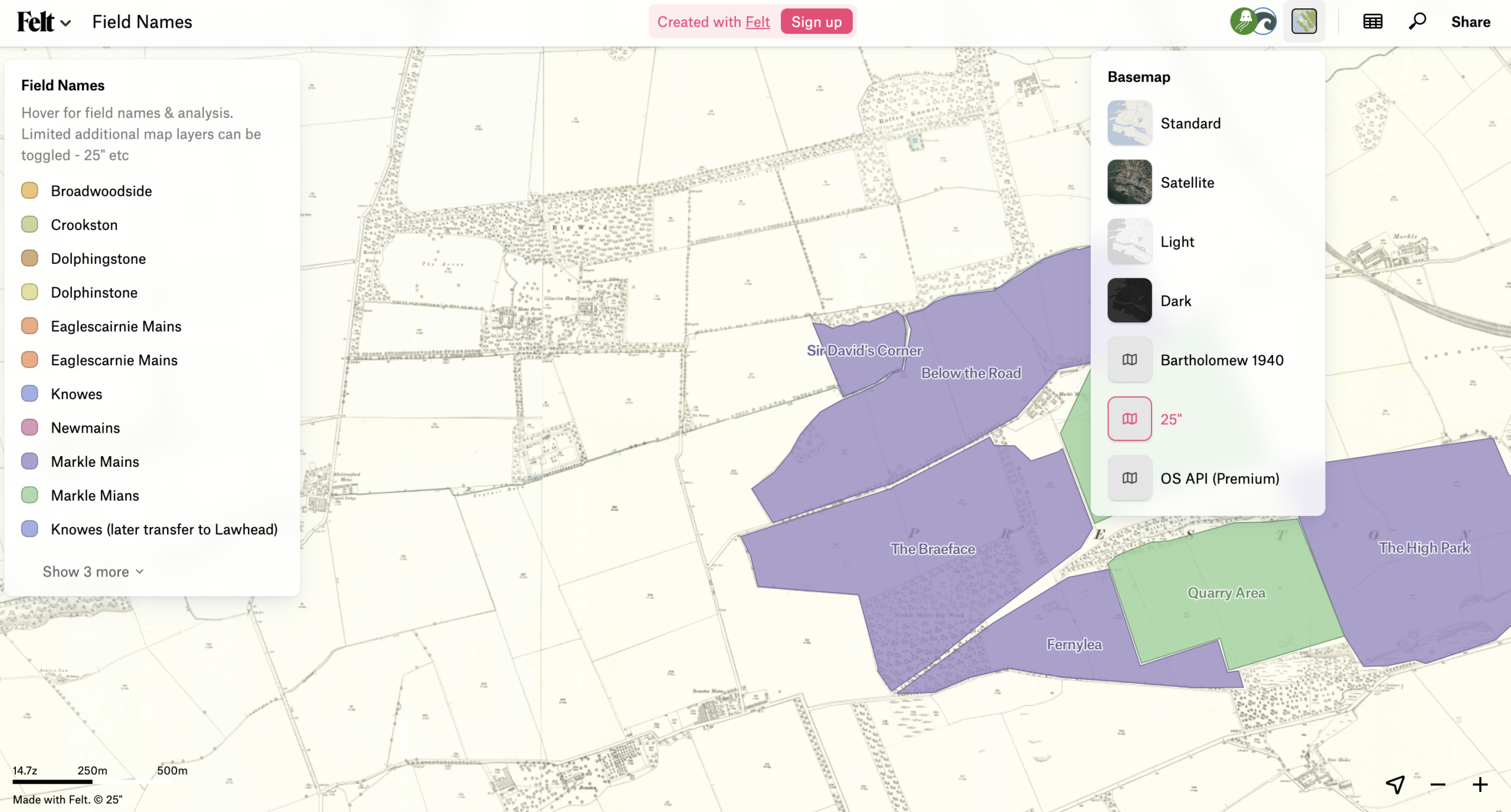Click the Sign up button
The height and width of the screenshot is (812, 1511).
click(x=816, y=22)
